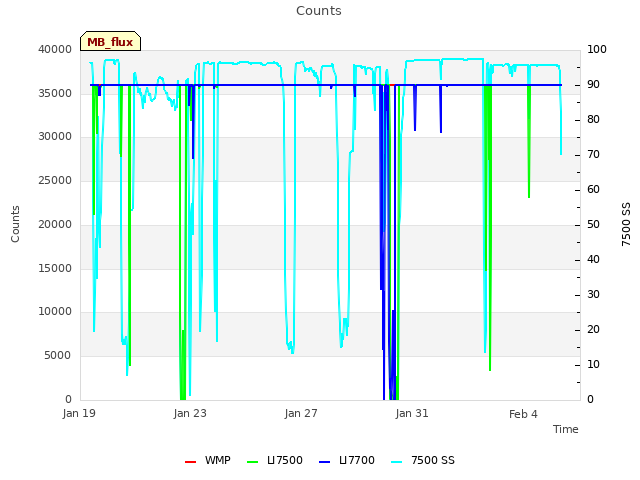Image resolution: width=640 pixels, height=480 pixels.
Task: Click the 100 right axis value
Action: 597,49
